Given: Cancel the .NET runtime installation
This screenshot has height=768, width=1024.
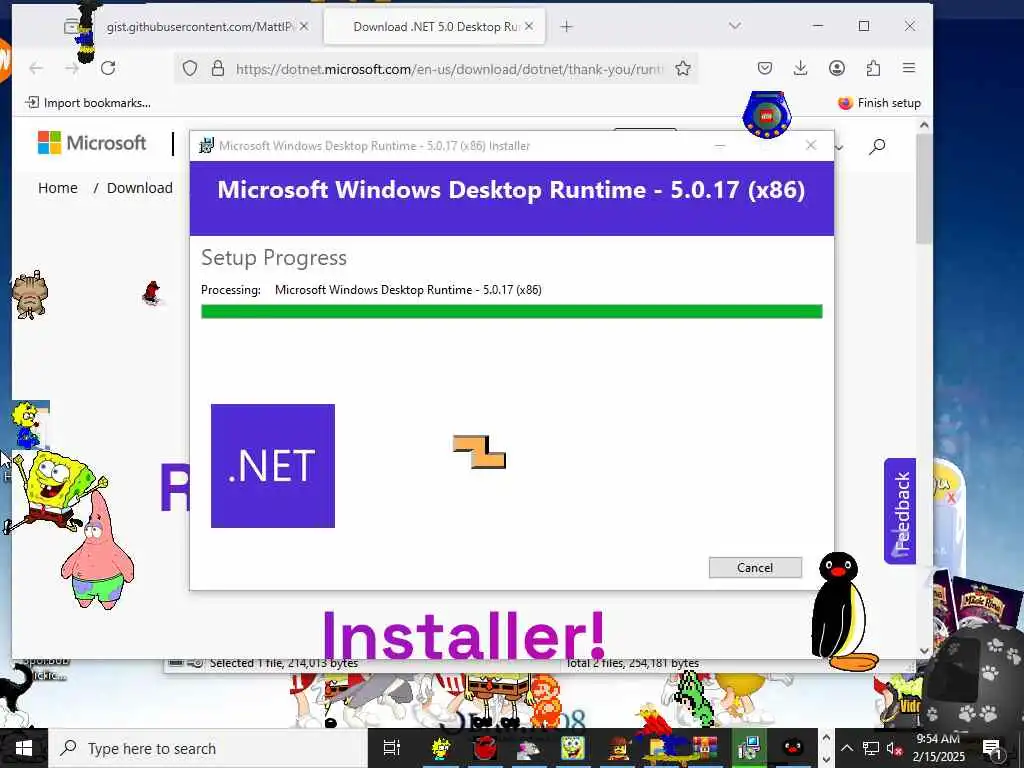Looking at the screenshot, I should (x=755, y=568).
